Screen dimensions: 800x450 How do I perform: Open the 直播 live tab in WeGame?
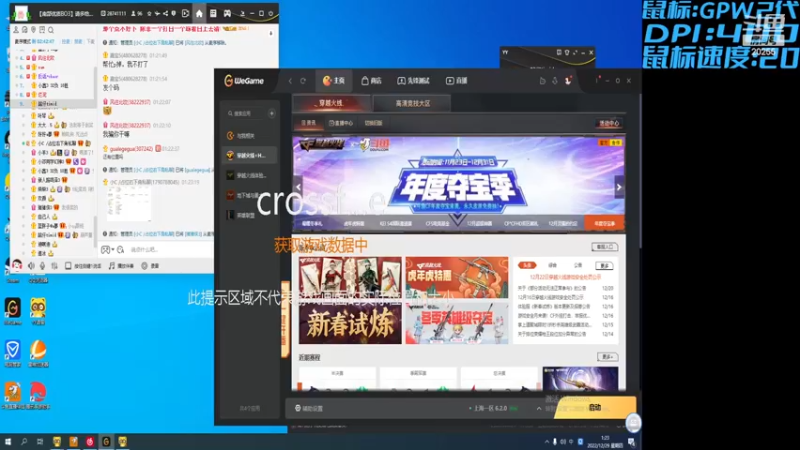coord(457,81)
